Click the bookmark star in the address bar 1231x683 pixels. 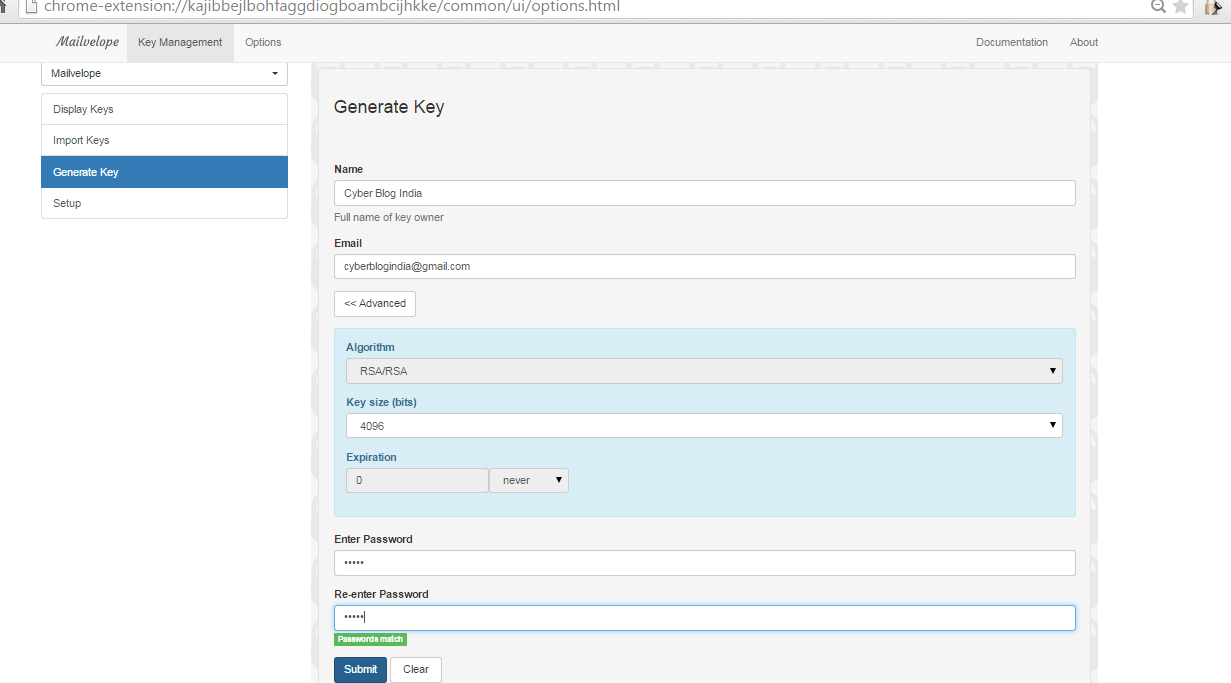(1180, 7)
